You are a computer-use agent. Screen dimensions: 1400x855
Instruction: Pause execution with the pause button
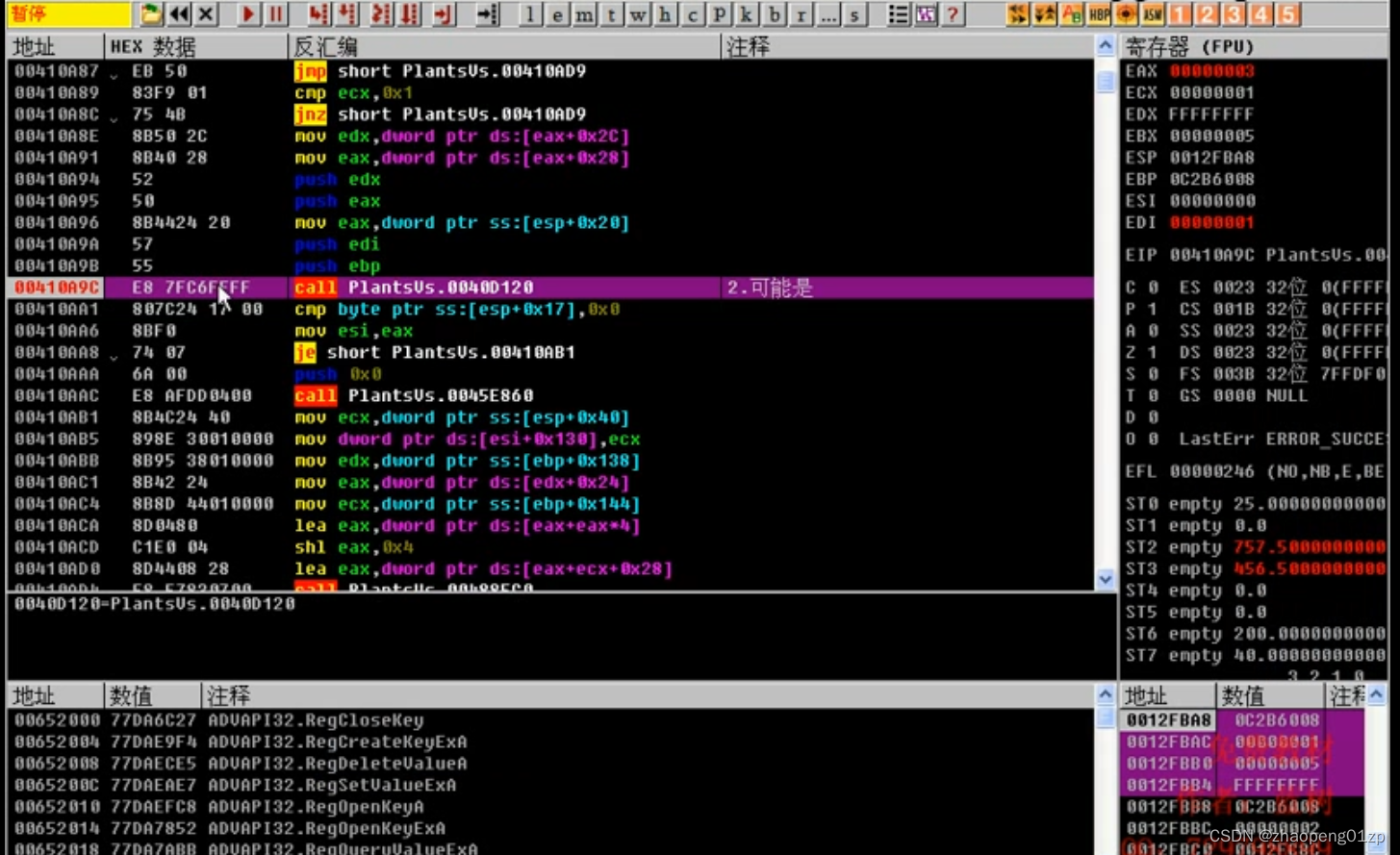276,14
